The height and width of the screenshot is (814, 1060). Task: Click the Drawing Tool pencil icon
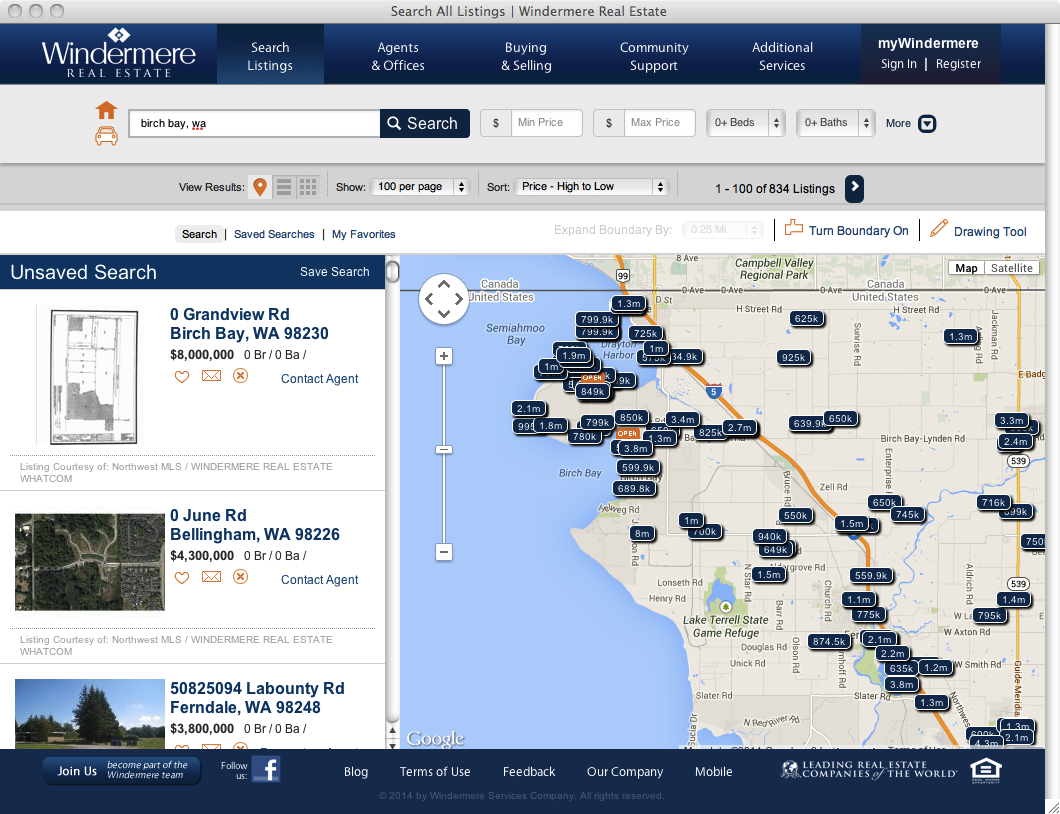(938, 229)
